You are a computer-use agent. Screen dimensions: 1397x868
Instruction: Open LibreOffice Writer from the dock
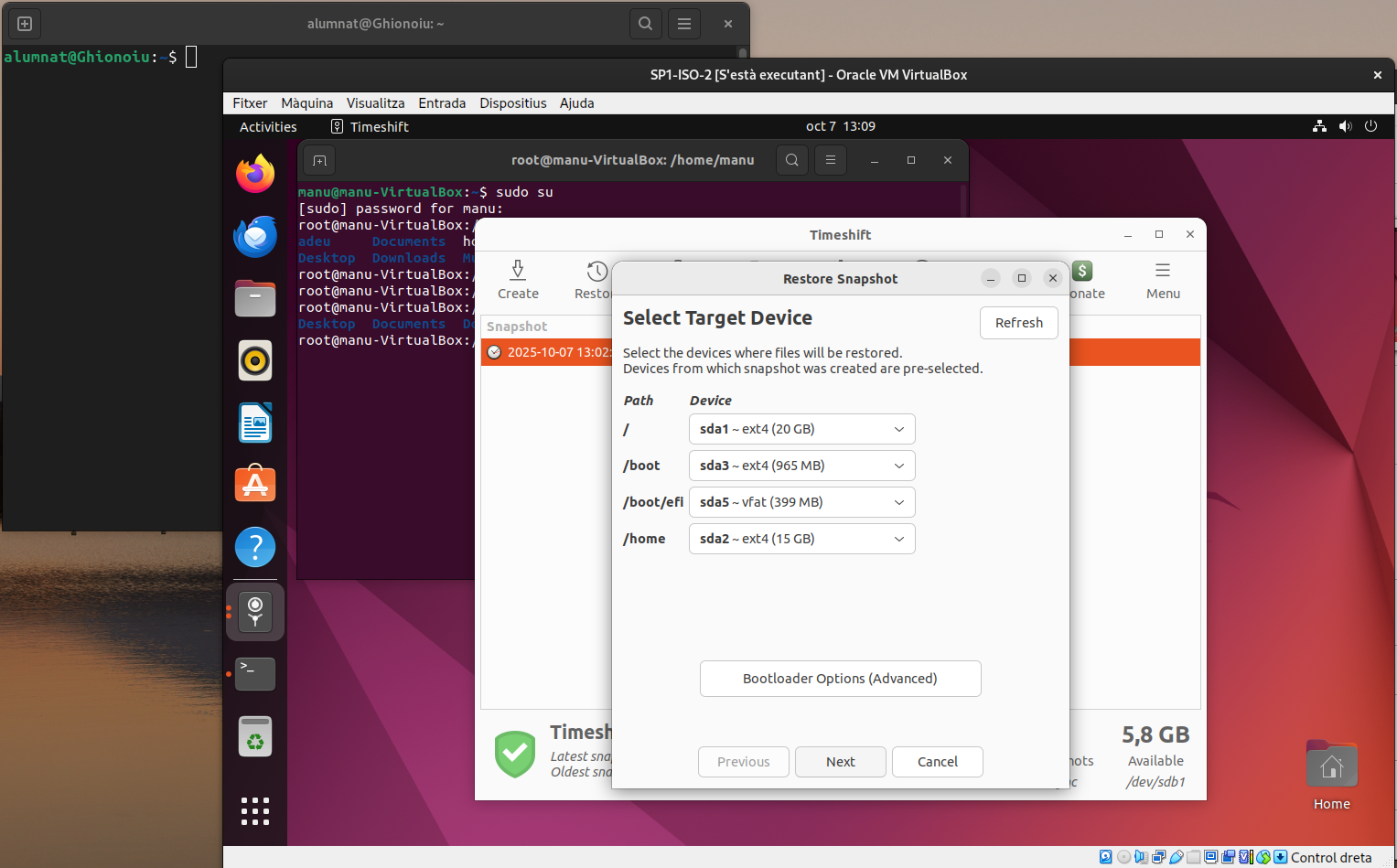255,423
